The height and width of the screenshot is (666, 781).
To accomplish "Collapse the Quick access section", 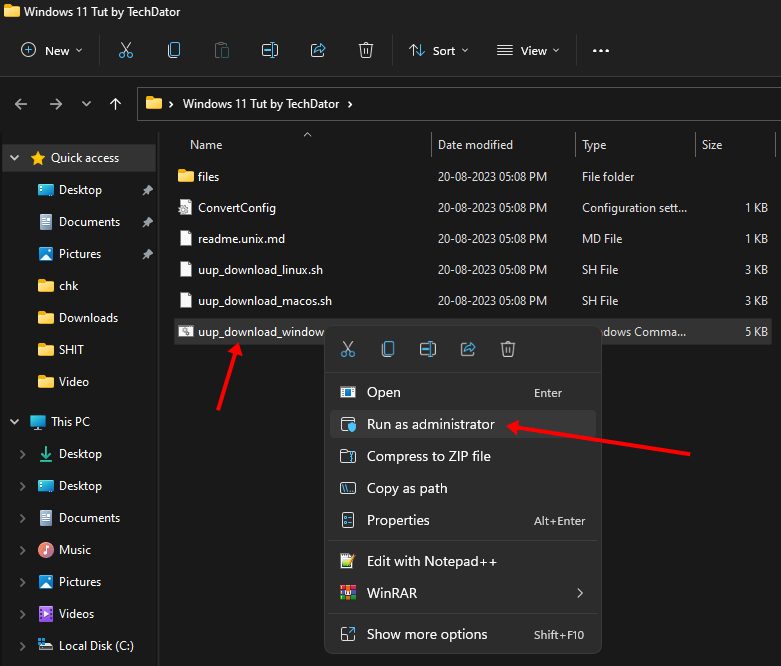I will click(x=15, y=158).
